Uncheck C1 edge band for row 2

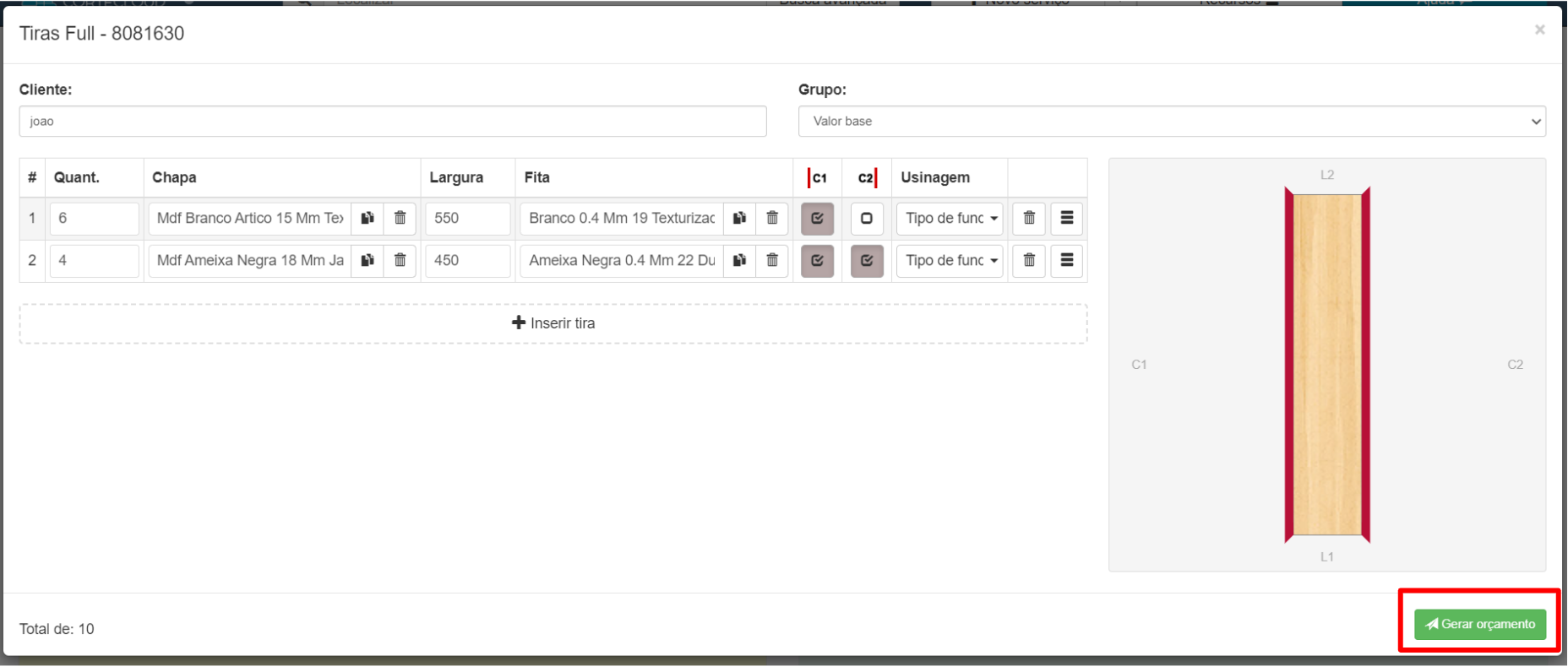click(x=817, y=261)
